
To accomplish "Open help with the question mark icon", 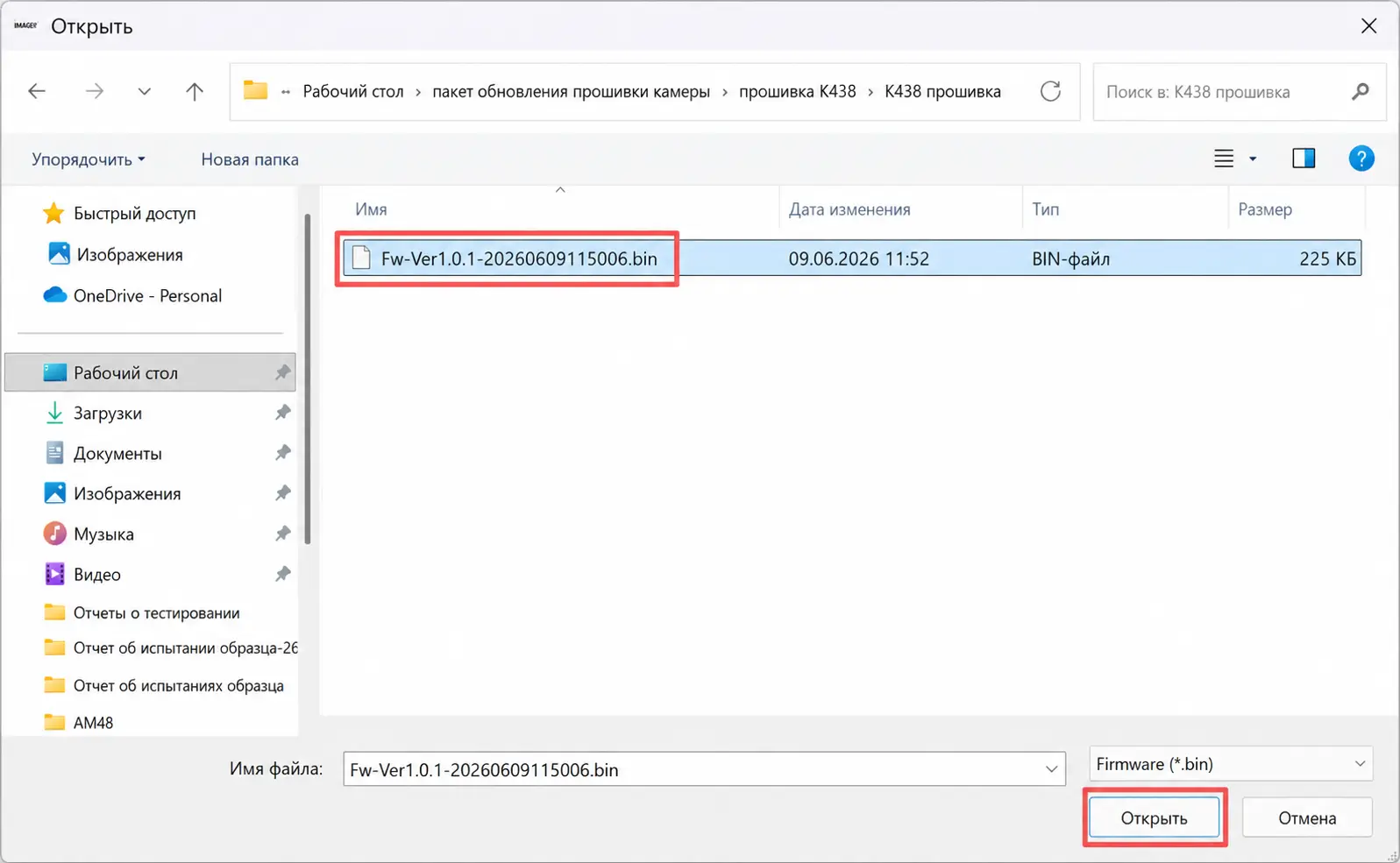I will click(x=1361, y=159).
